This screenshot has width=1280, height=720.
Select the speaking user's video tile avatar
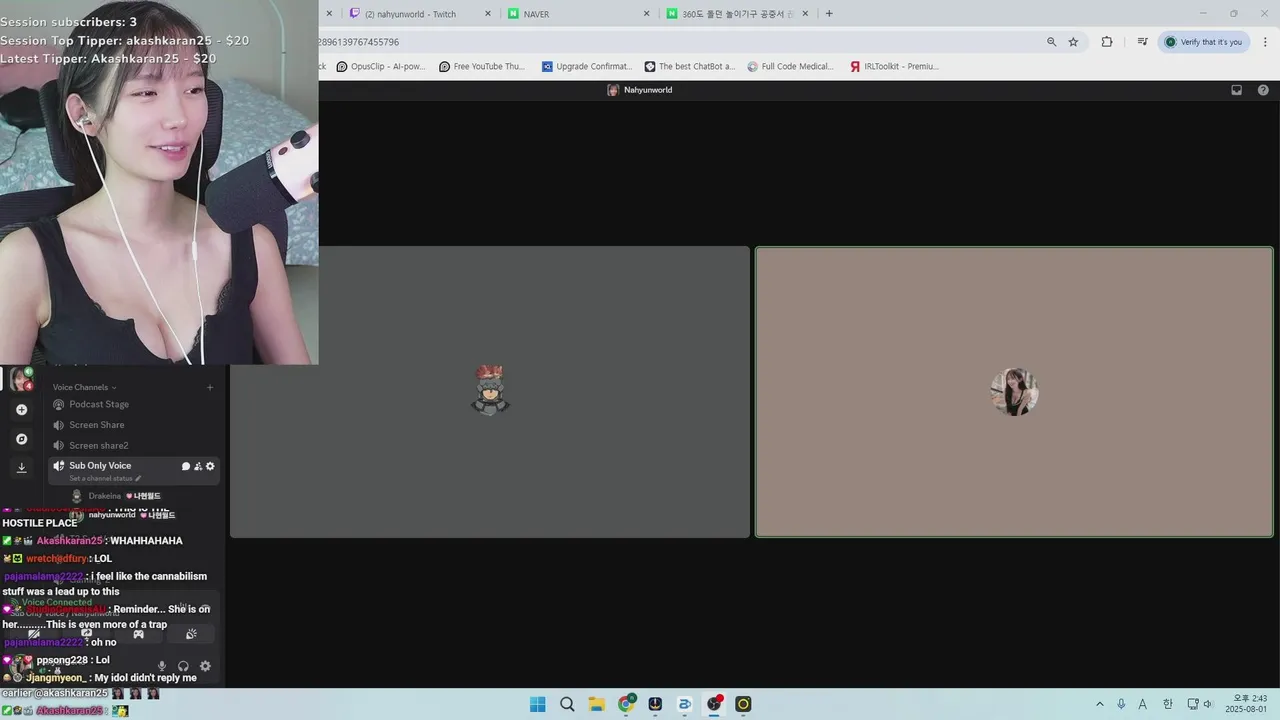coord(1014,392)
